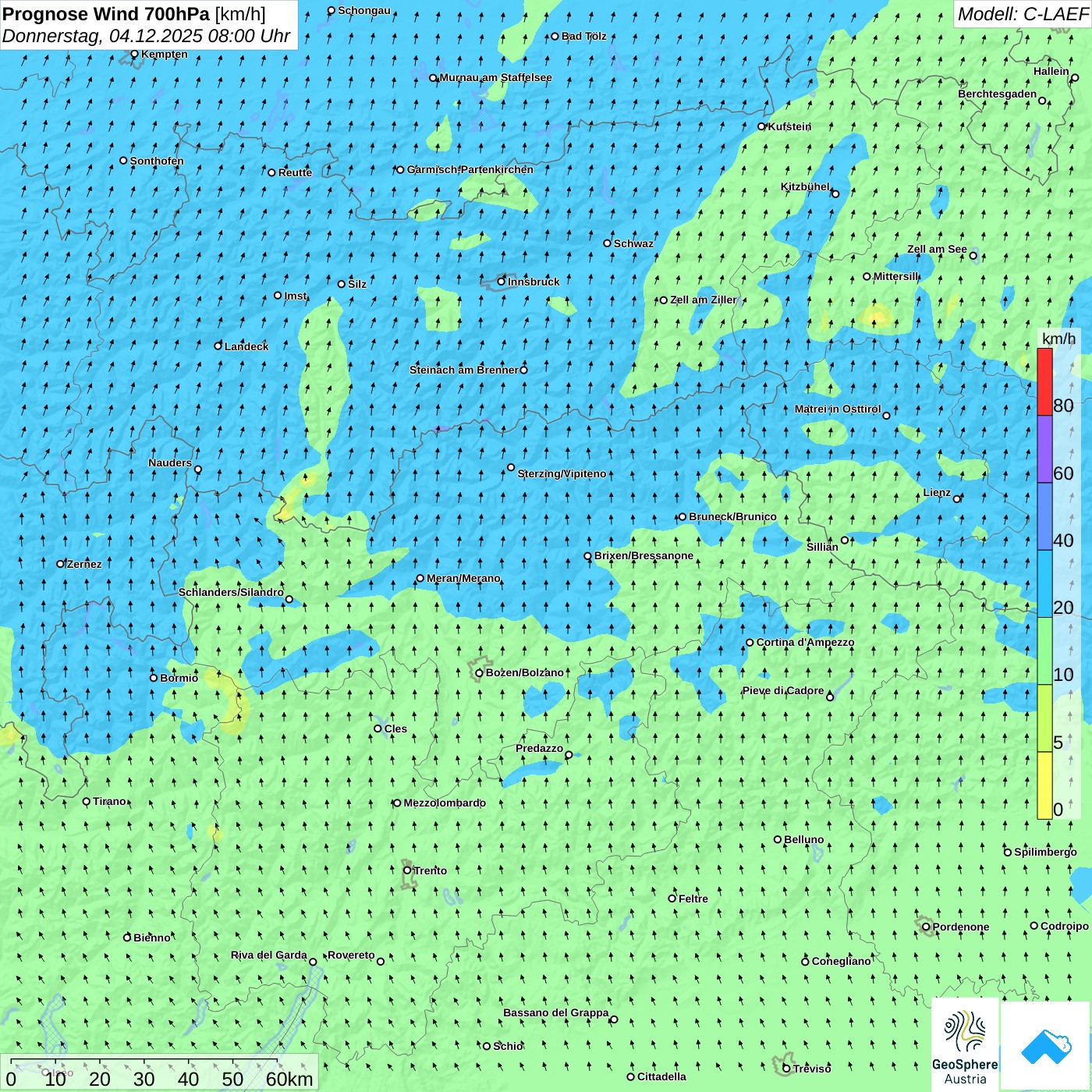Click the 'Schongau' label

364,10
